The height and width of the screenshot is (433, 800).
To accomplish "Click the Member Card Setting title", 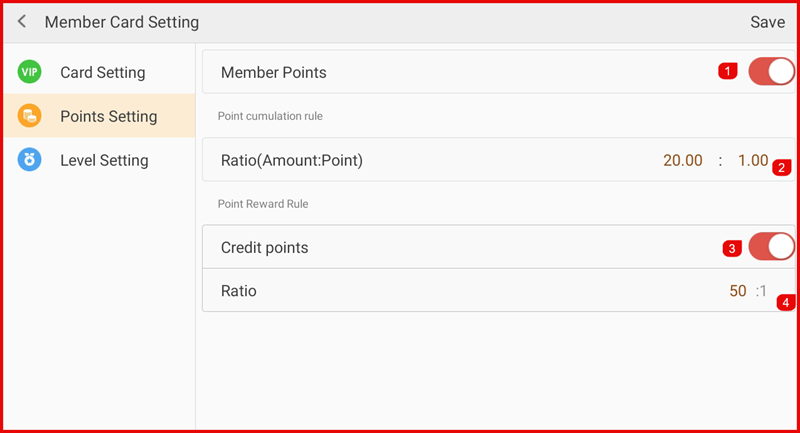I will 122,22.
